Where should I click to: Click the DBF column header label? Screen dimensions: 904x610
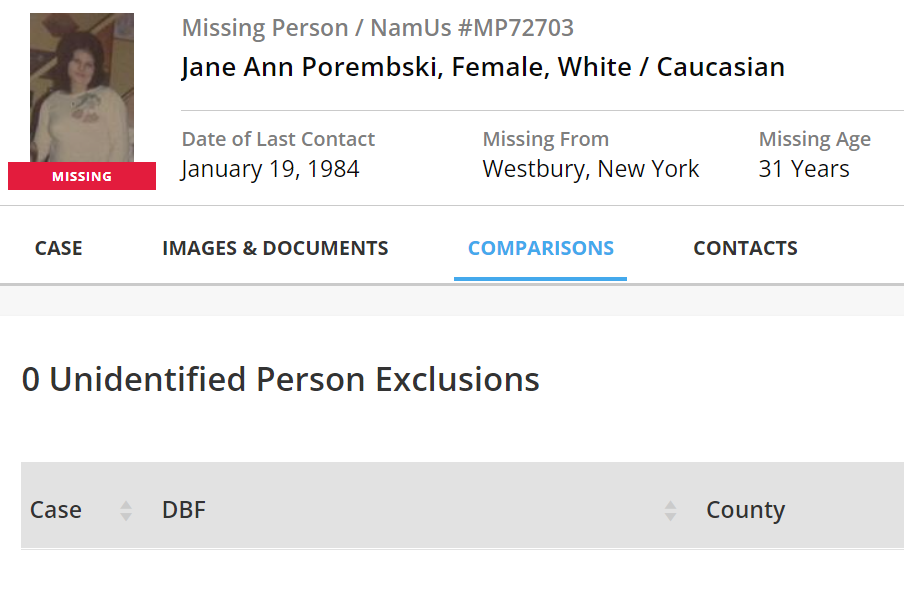(184, 510)
